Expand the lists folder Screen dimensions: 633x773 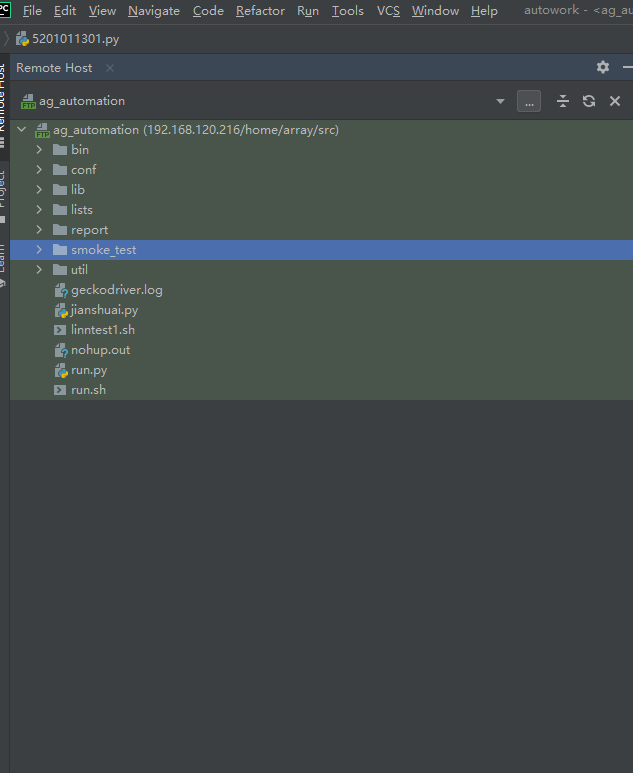tap(39, 210)
